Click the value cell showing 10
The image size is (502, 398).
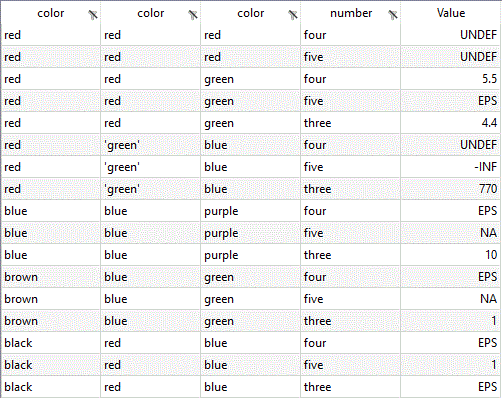450,255
